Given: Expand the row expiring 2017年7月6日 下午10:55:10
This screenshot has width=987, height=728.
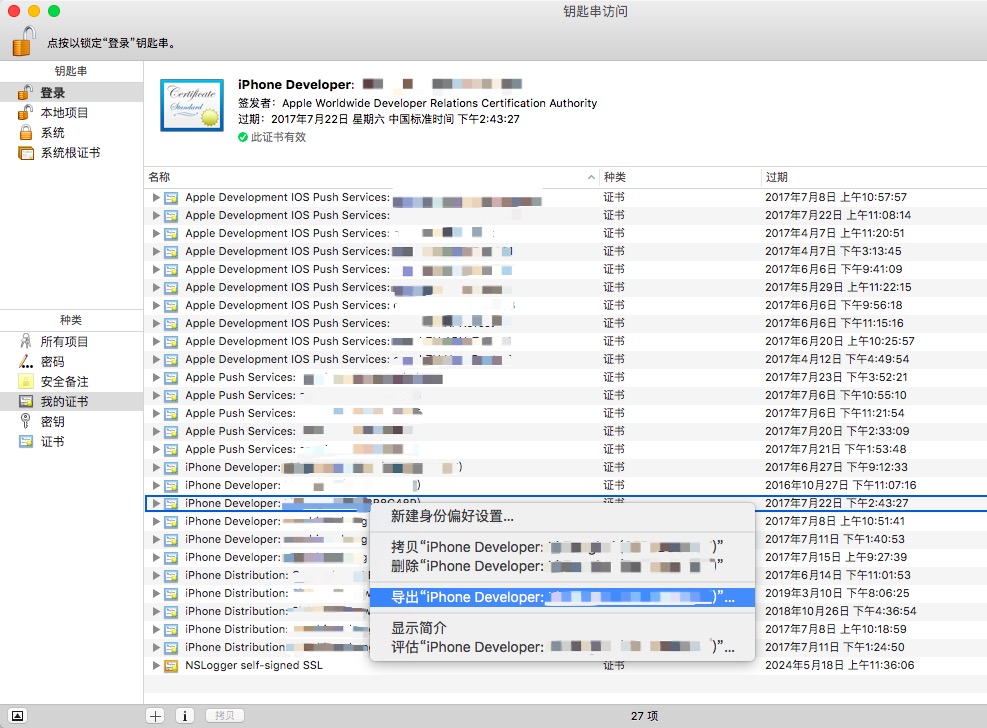Looking at the screenshot, I should [x=155, y=395].
